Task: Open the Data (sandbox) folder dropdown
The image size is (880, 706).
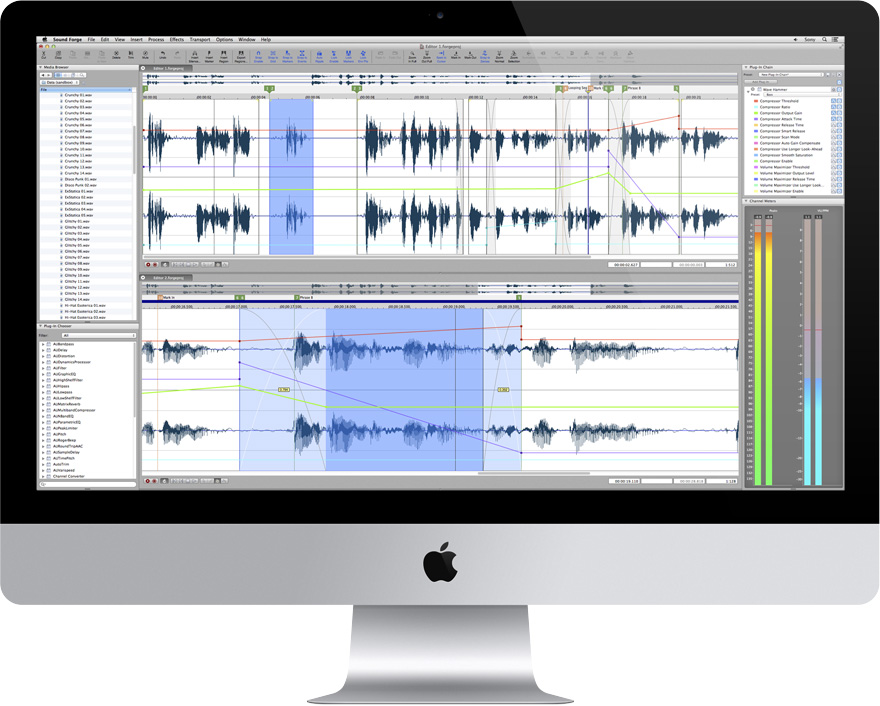Action: click(59, 82)
